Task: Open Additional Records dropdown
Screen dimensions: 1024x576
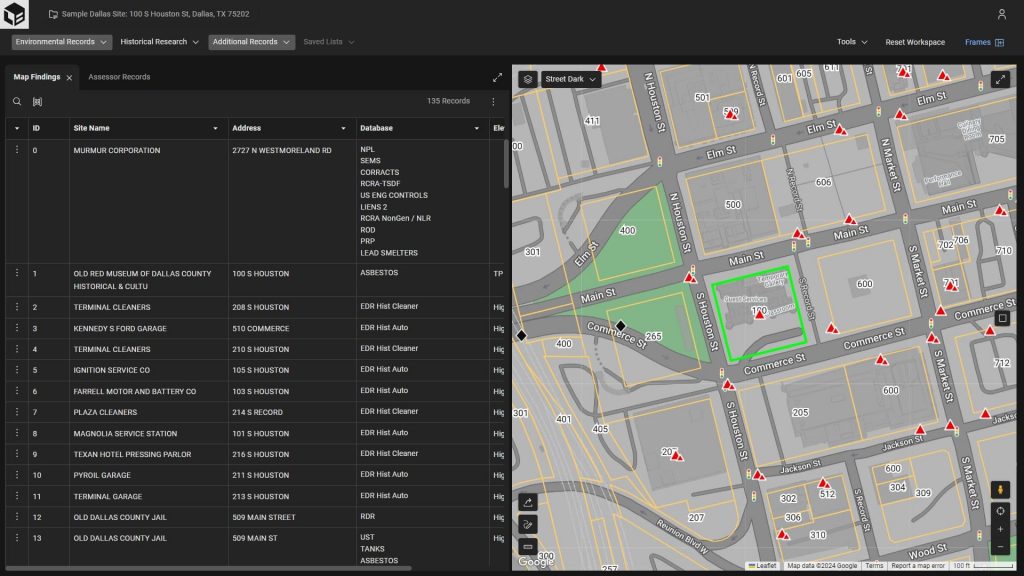Action: pyautogui.click(x=251, y=42)
